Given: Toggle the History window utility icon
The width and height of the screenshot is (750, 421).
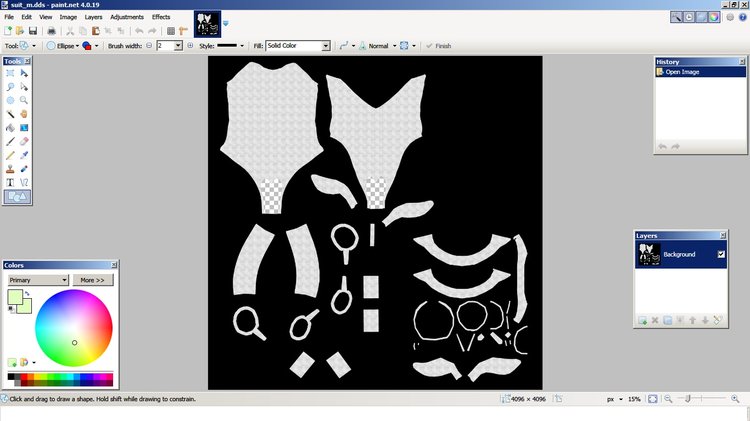Looking at the screenshot, I should 689,17.
